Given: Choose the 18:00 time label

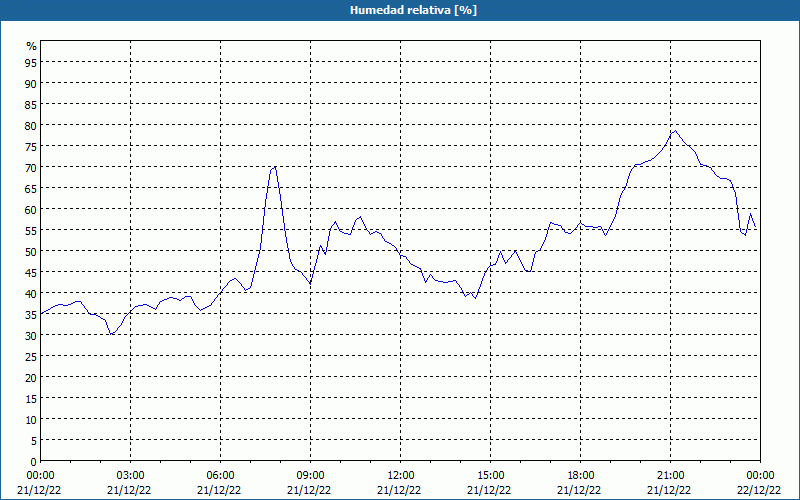Looking at the screenshot, I should 580,476.
